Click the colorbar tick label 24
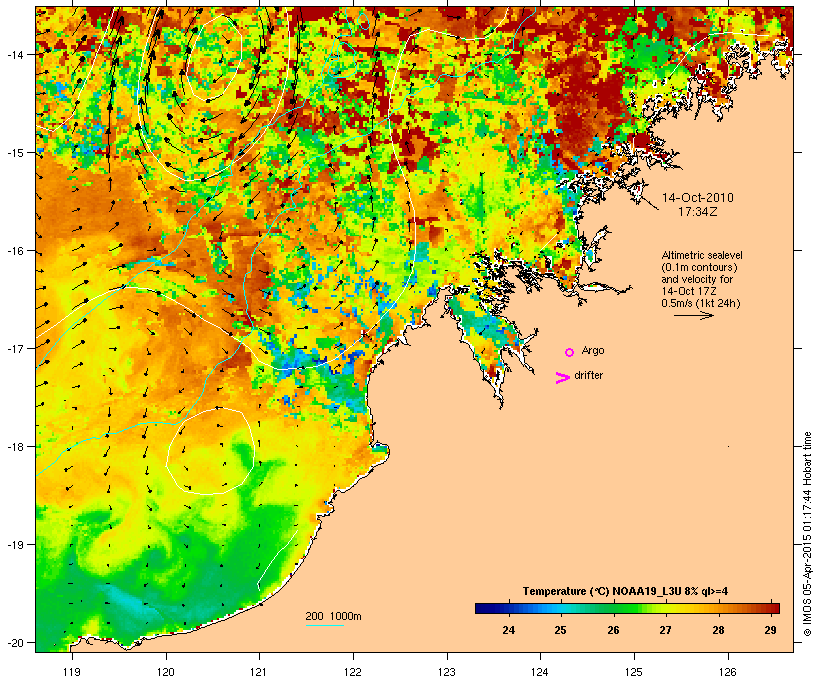This screenshot has width=820, height=680. [x=508, y=630]
